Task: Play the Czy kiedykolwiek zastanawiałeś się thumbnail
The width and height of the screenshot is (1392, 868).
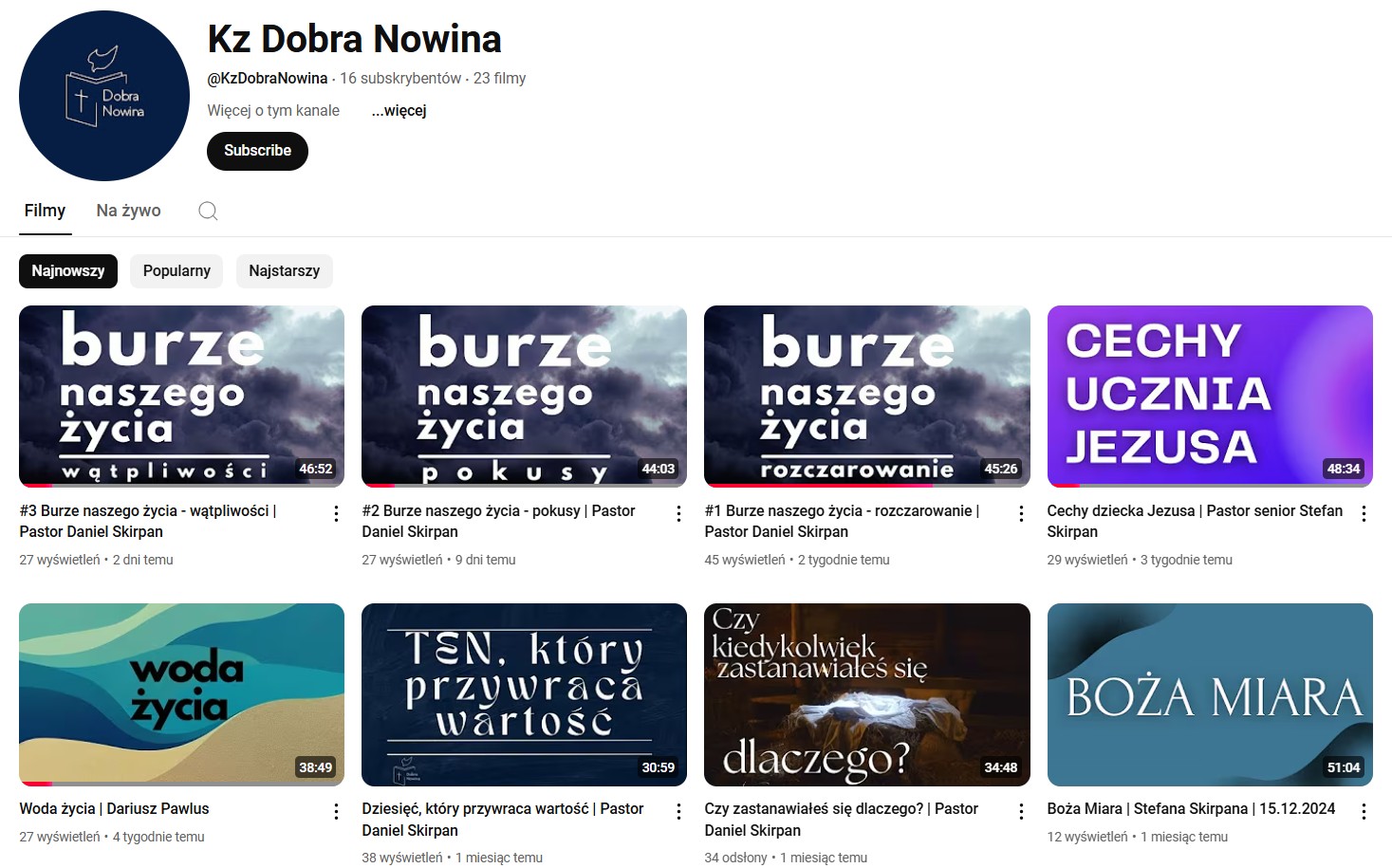Action: point(866,694)
